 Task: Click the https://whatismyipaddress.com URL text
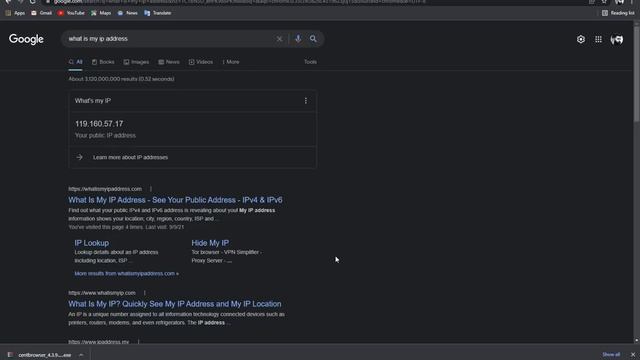[x=105, y=189]
